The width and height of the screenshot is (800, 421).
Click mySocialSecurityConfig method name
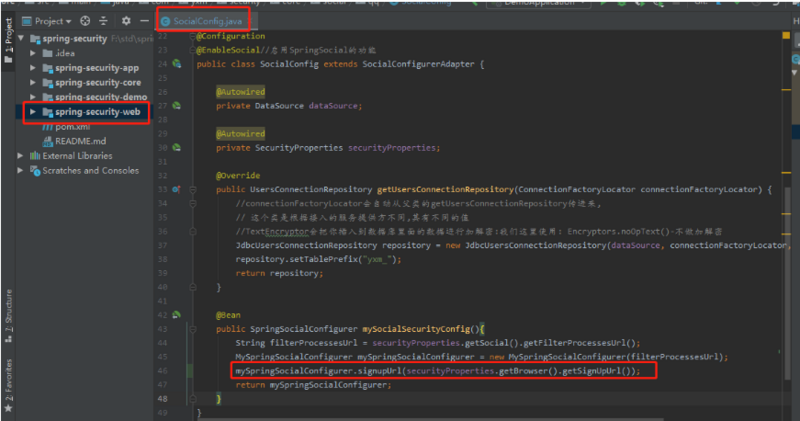[x=416, y=329]
